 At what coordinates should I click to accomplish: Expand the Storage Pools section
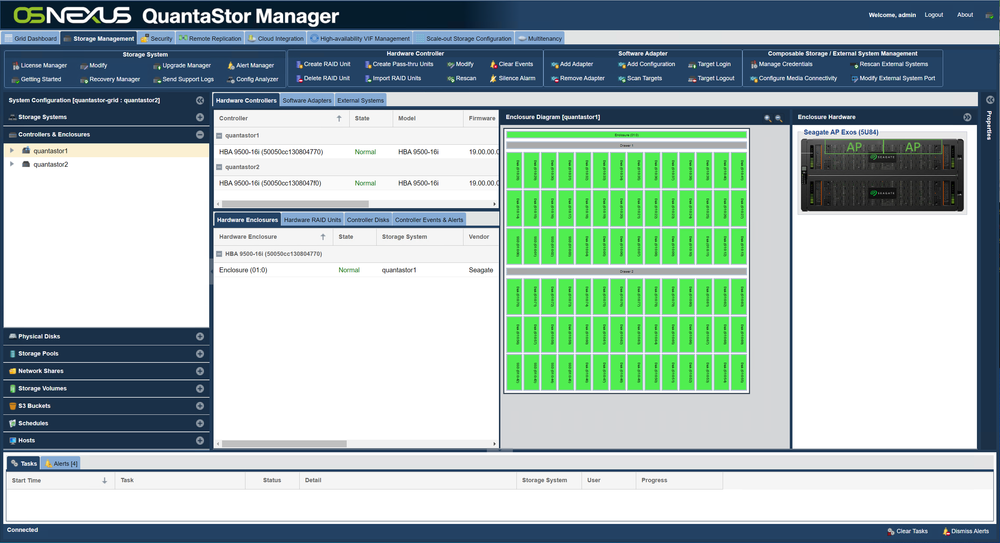(x=200, y=353)
